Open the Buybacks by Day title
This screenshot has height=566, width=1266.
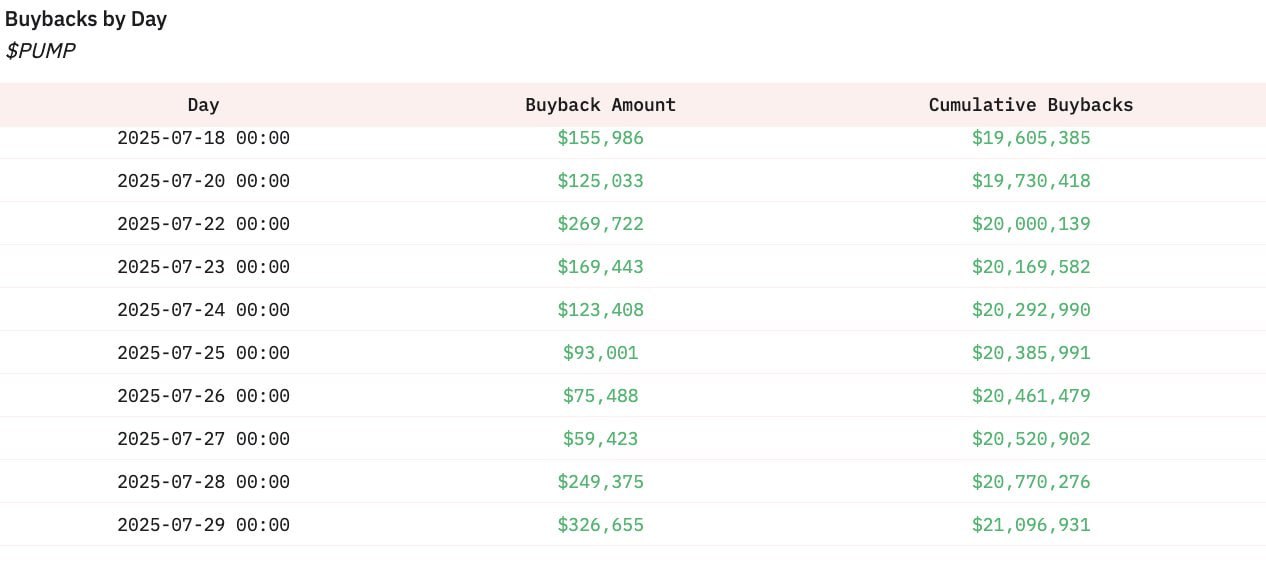(86, 19)
